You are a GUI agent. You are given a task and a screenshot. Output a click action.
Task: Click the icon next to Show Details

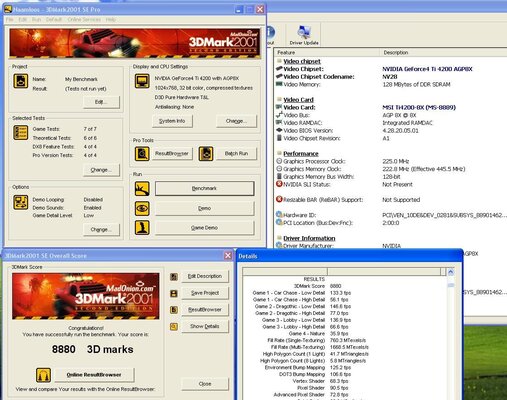coord(174,327)
